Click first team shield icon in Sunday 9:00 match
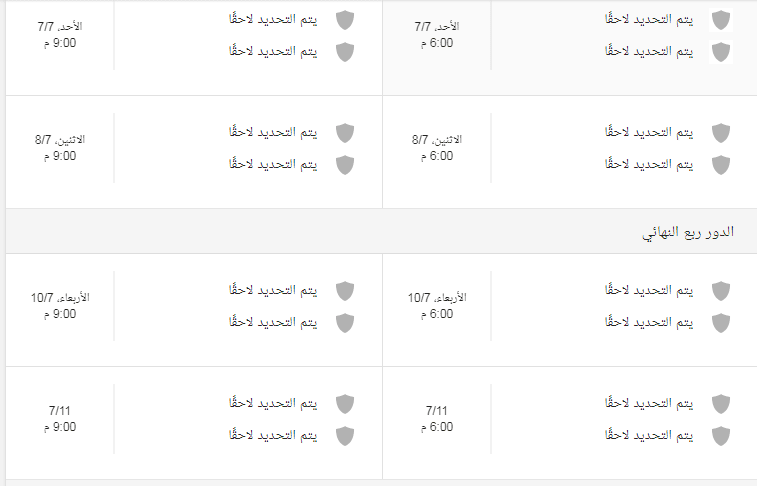Screen dimensions: 757x486 coord(345,20)
